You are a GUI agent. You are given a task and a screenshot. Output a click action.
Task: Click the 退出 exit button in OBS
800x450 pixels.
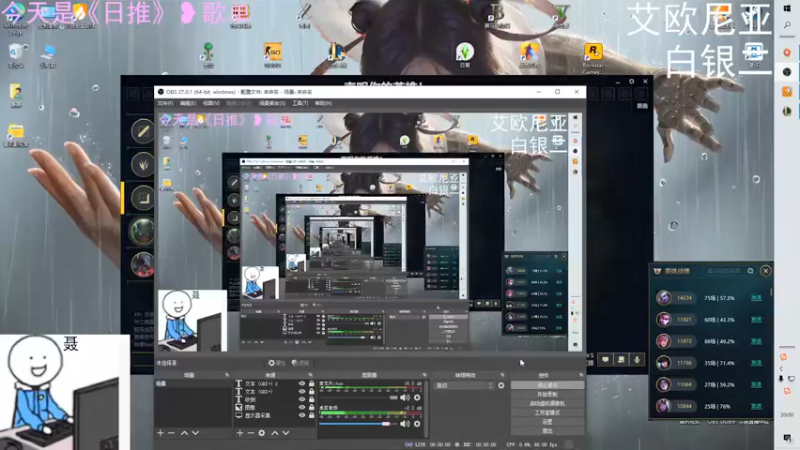(547, 431)
